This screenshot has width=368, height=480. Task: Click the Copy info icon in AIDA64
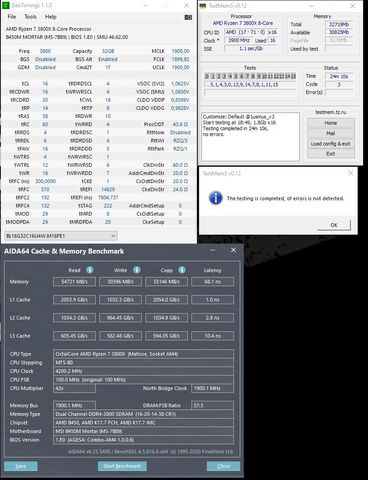(x=182, y=270)
